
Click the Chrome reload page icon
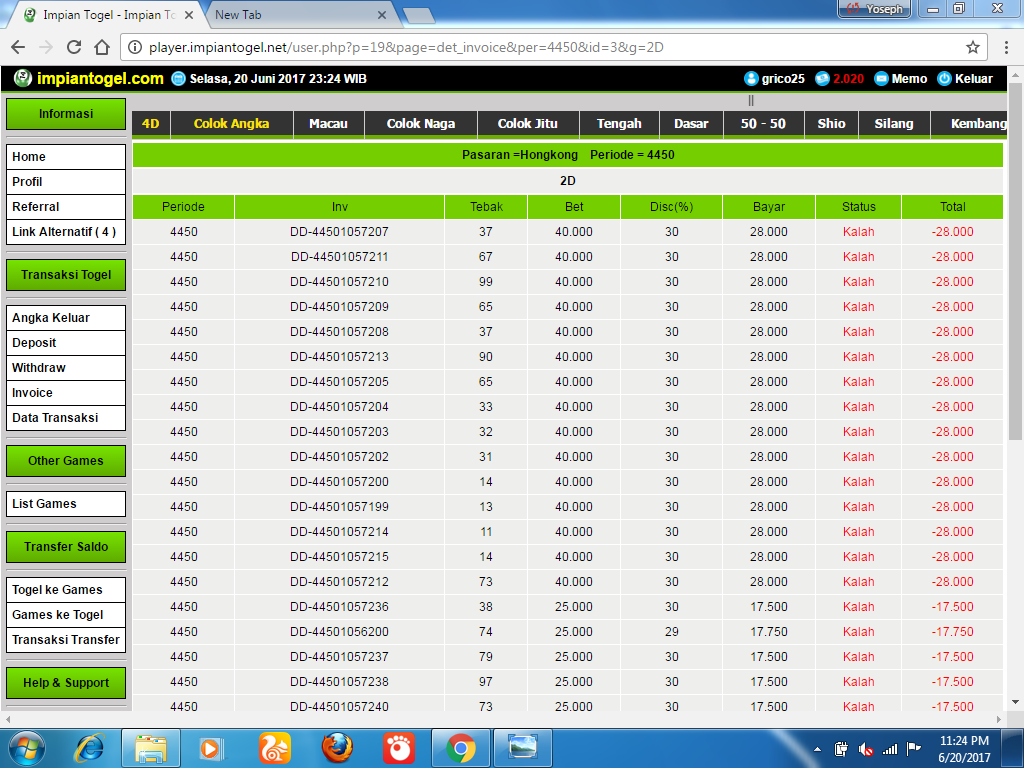74,47
